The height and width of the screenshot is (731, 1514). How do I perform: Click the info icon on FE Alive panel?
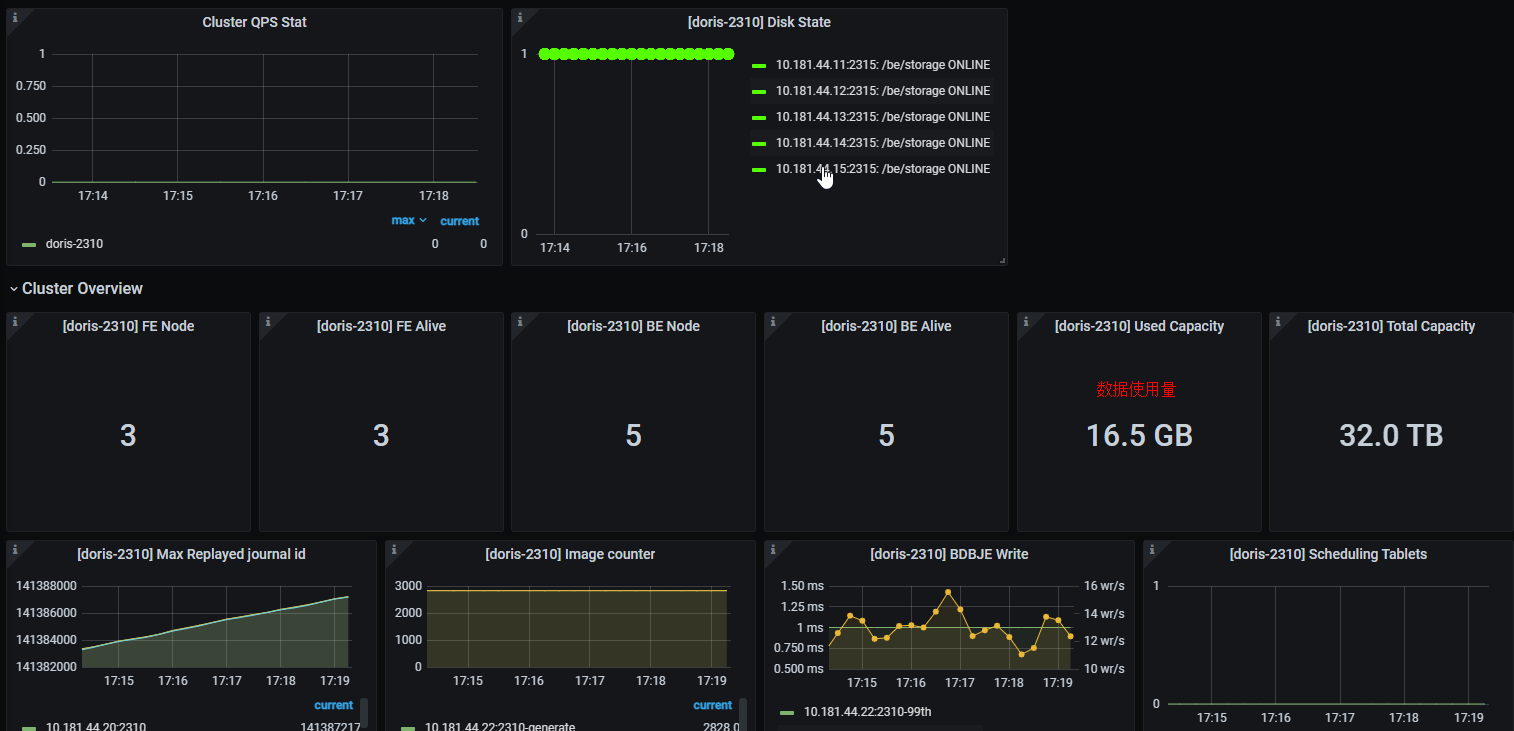pos(268,320)
